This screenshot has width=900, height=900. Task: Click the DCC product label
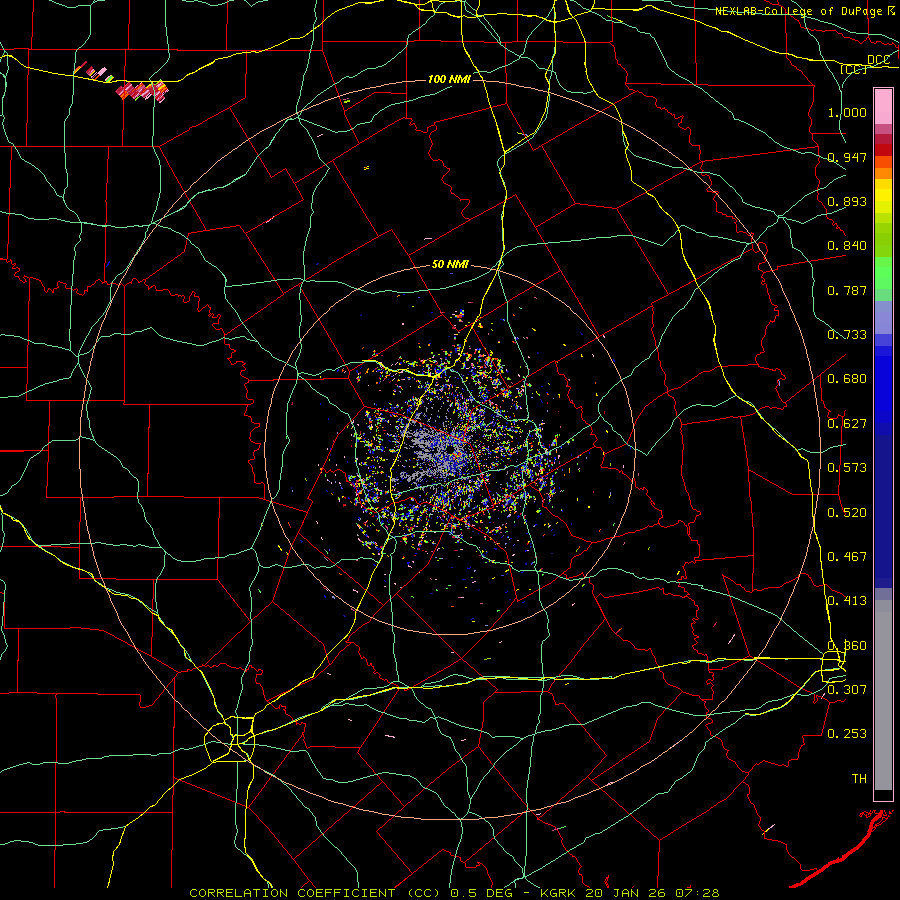pyautogui.click(x=878, y=60)
